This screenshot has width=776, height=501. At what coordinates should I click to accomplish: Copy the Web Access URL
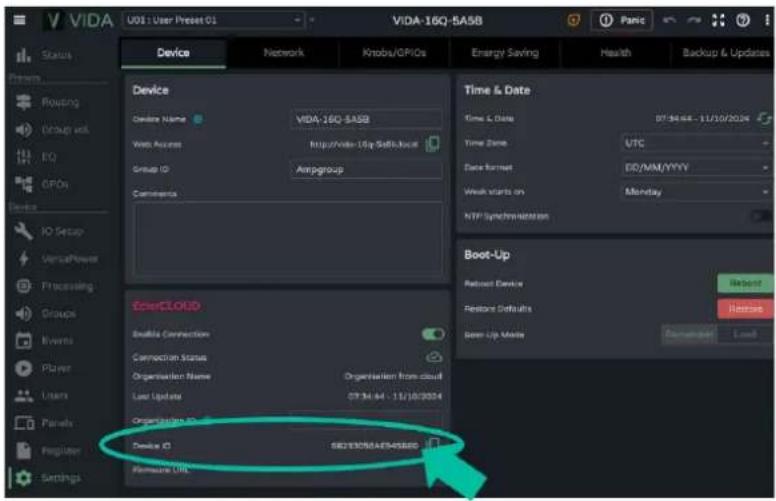click(x=433, y=144)
